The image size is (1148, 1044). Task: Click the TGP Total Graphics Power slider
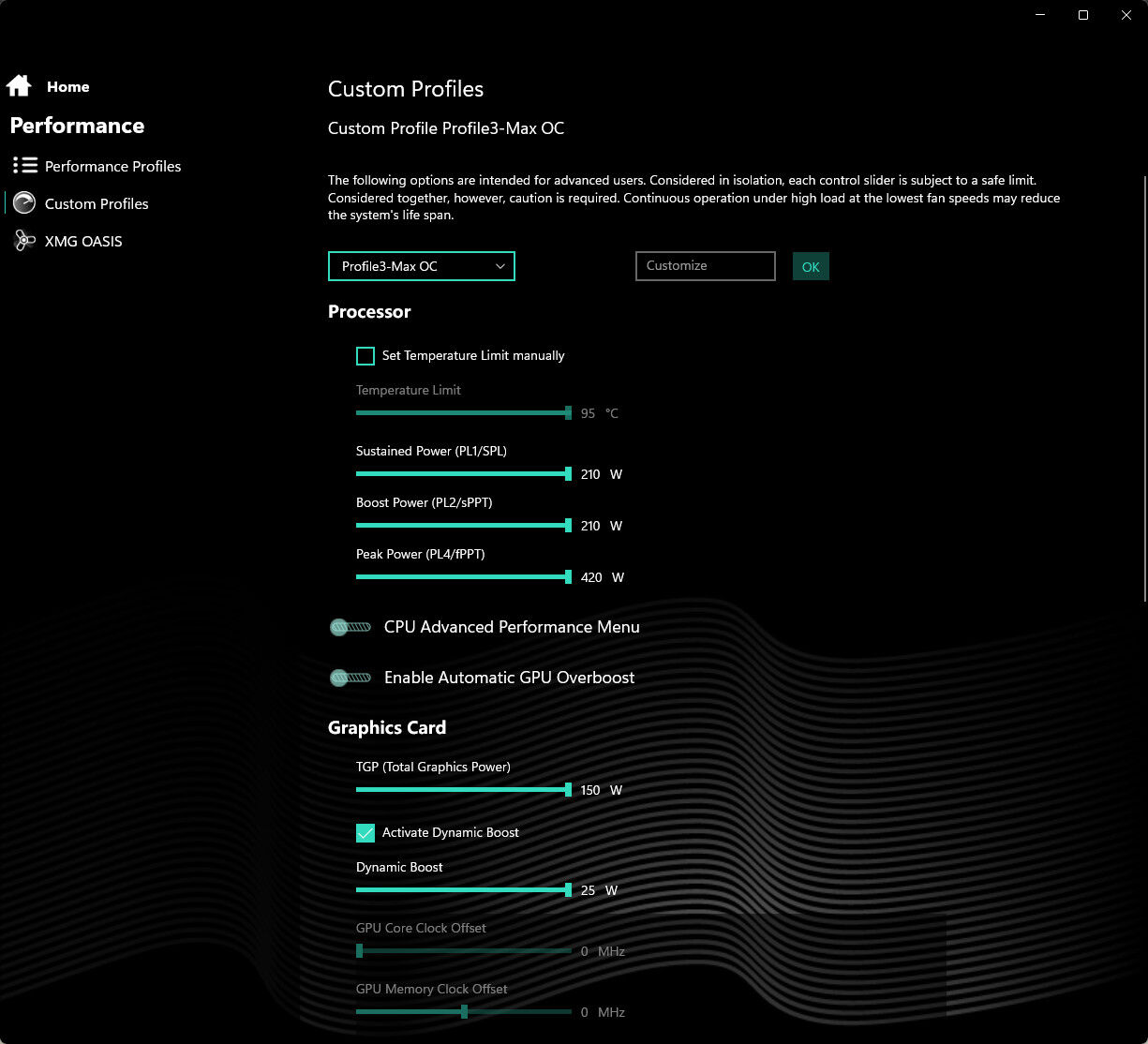[x=464, y=789]
